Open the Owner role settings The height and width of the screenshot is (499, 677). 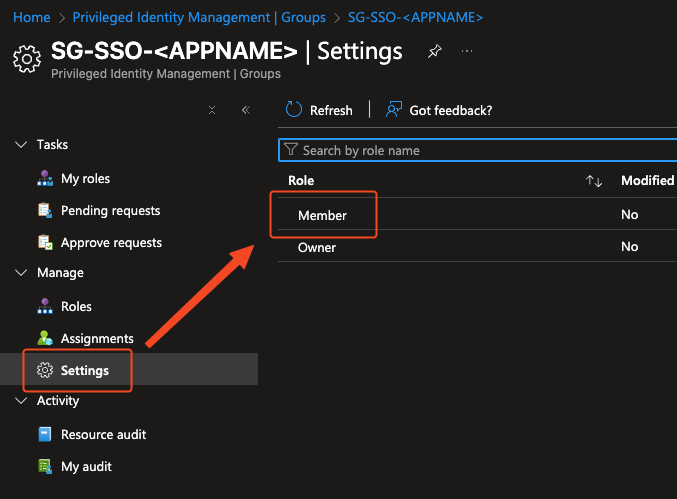tap(317, 247)
